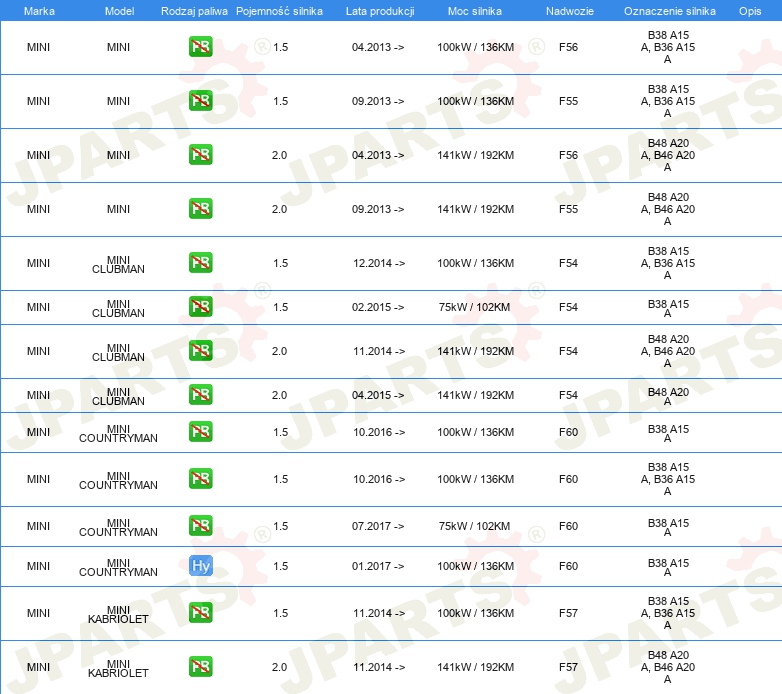Click the '12.2014 ->' production date cell

[379, 263]
